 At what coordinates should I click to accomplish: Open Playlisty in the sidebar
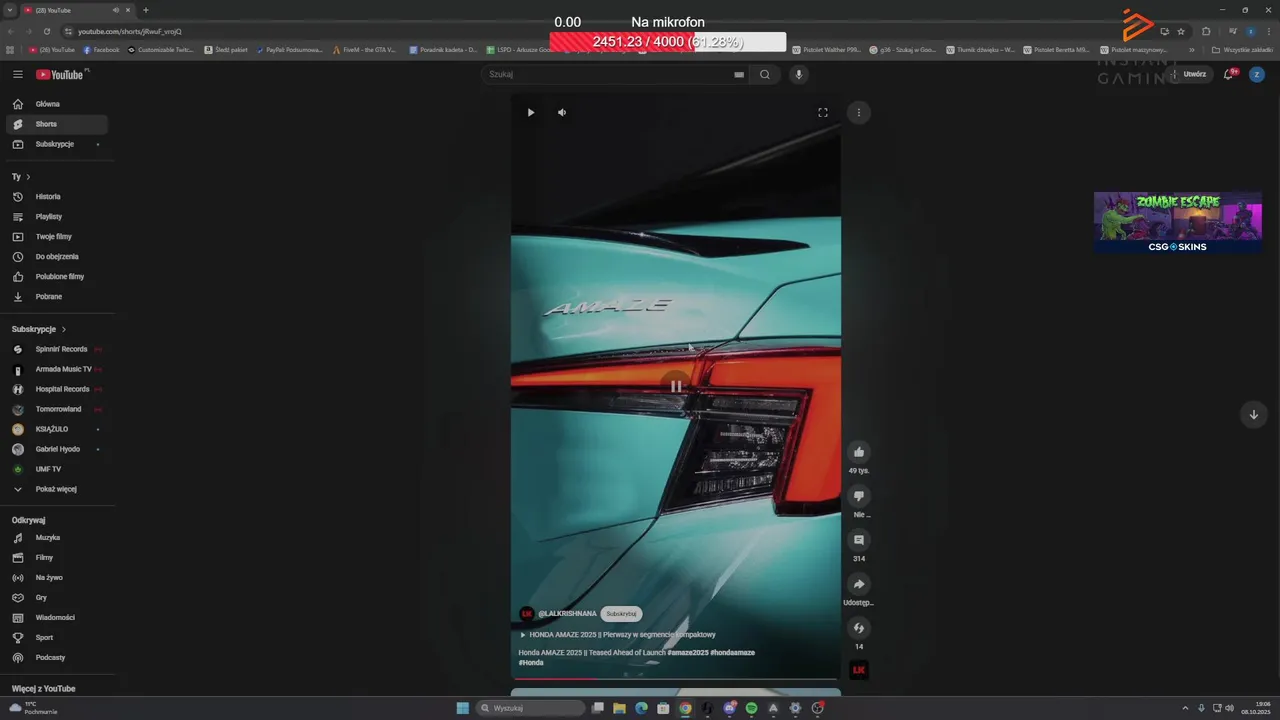[x=57, y=217]
